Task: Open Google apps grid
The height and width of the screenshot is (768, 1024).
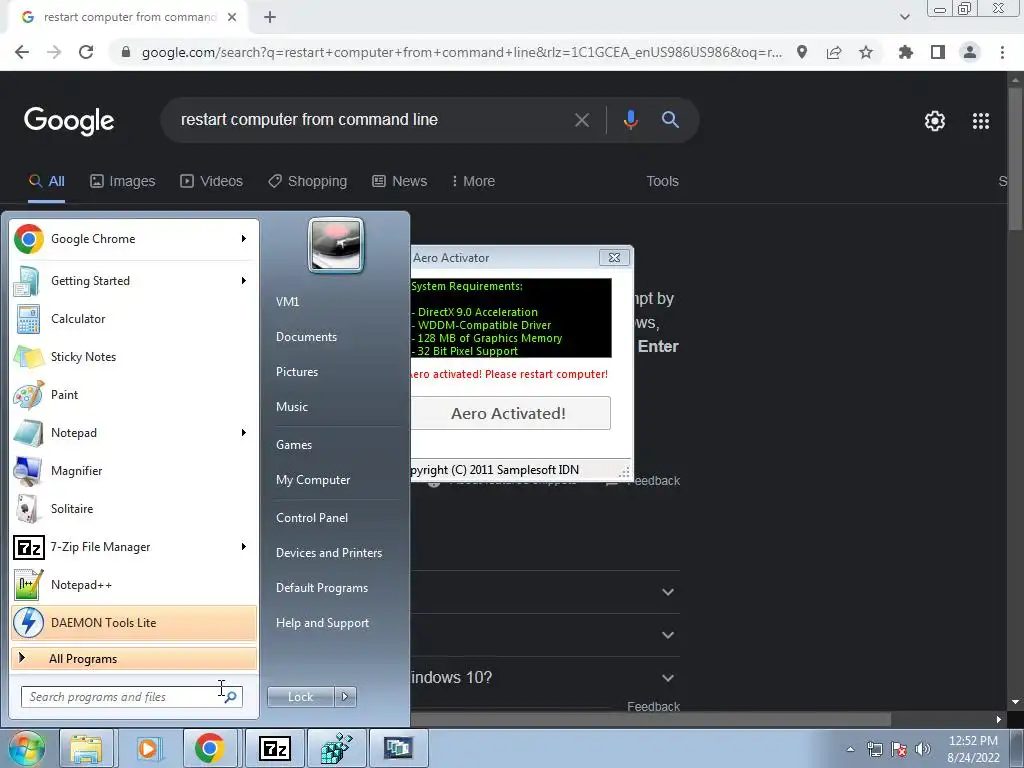Action: point(980,121)
